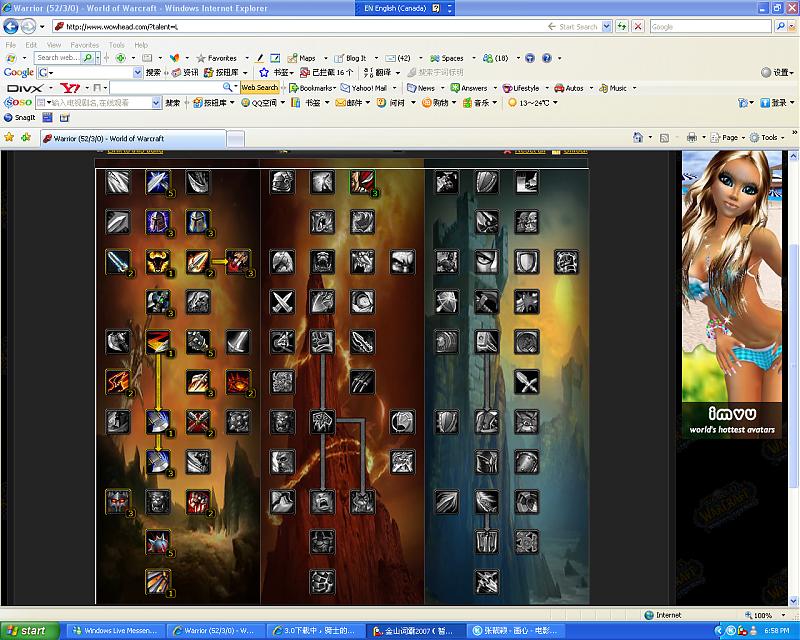Open the 设置 settings dropdown
The height and width of the screenshot is (640, 800).
pyautogui.click(x=778, y=72)
